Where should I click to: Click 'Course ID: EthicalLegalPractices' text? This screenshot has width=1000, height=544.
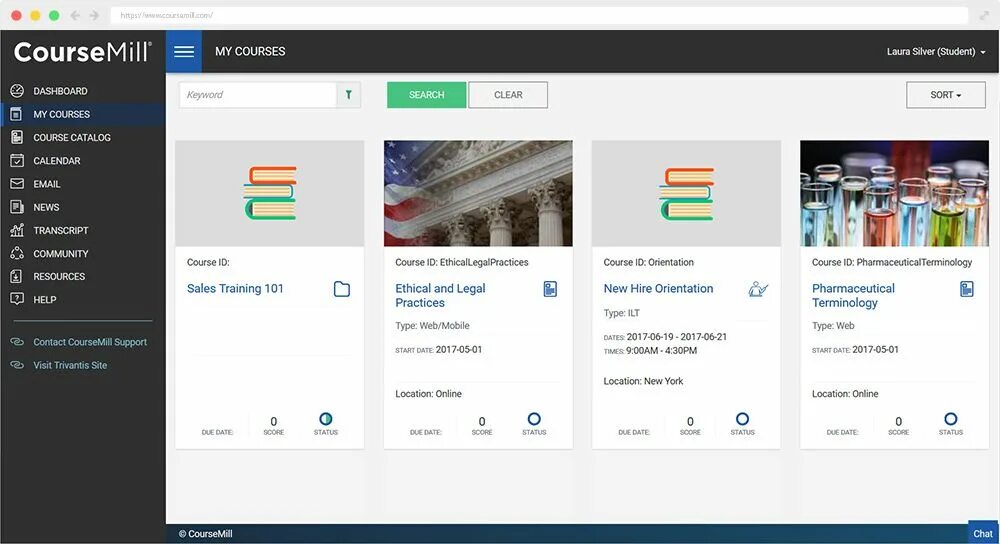click(x=462, y=262)
